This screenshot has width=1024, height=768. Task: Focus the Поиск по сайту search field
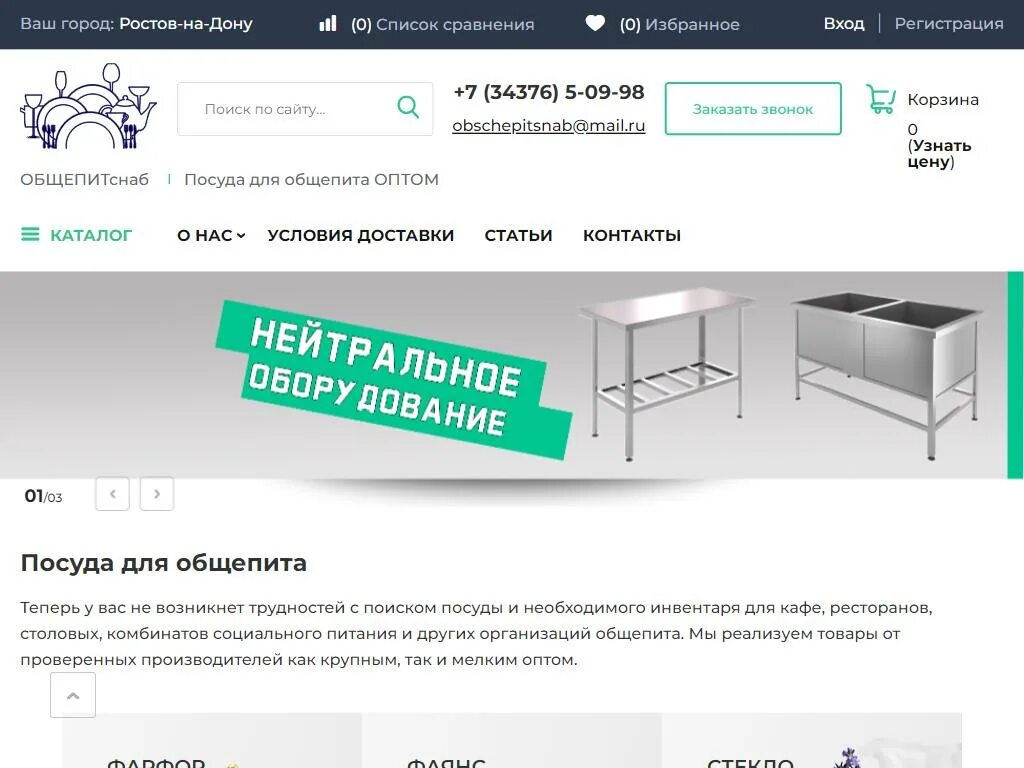(x=287, y=109)
